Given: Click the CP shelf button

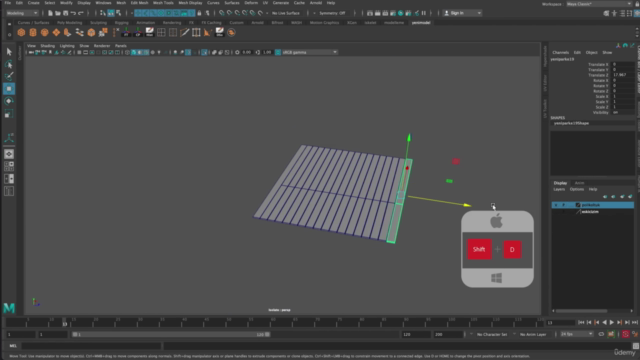Looking at the screenshot, I should tap(138, 32).
